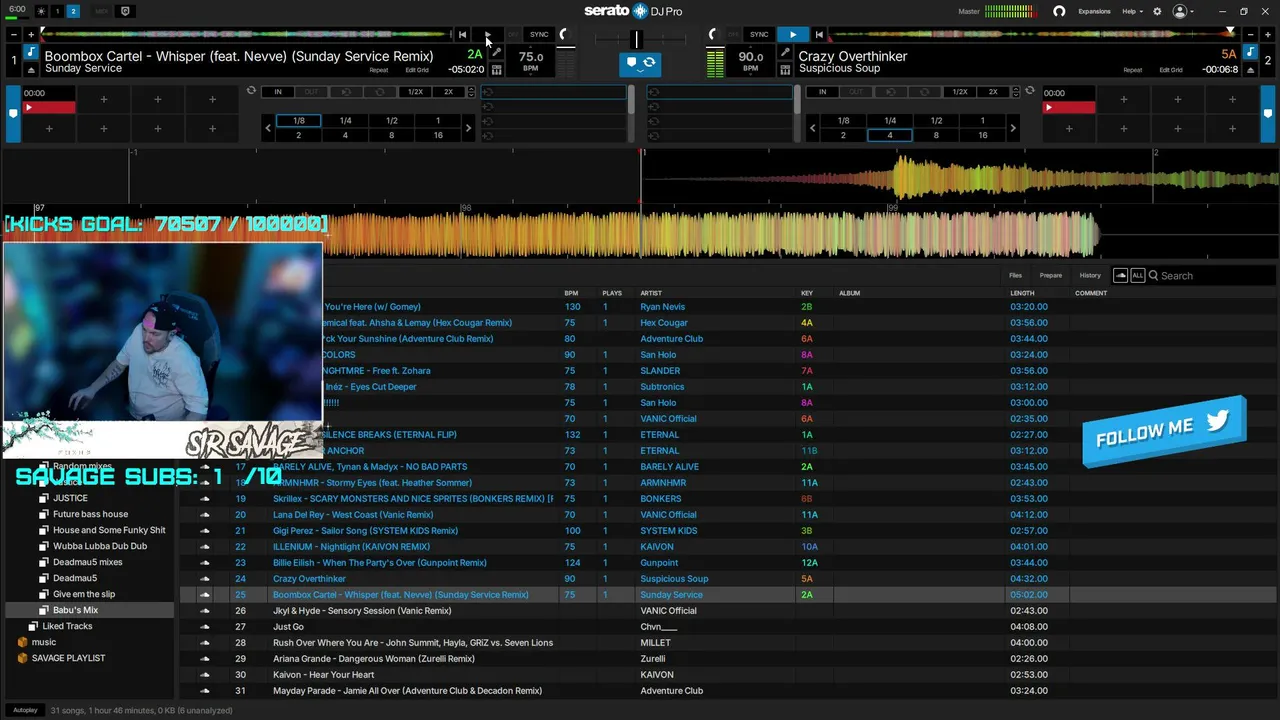Screen dimensions: 1280x720
Task: Click the shield icon next to MIDI
Action: click(125, 11)
